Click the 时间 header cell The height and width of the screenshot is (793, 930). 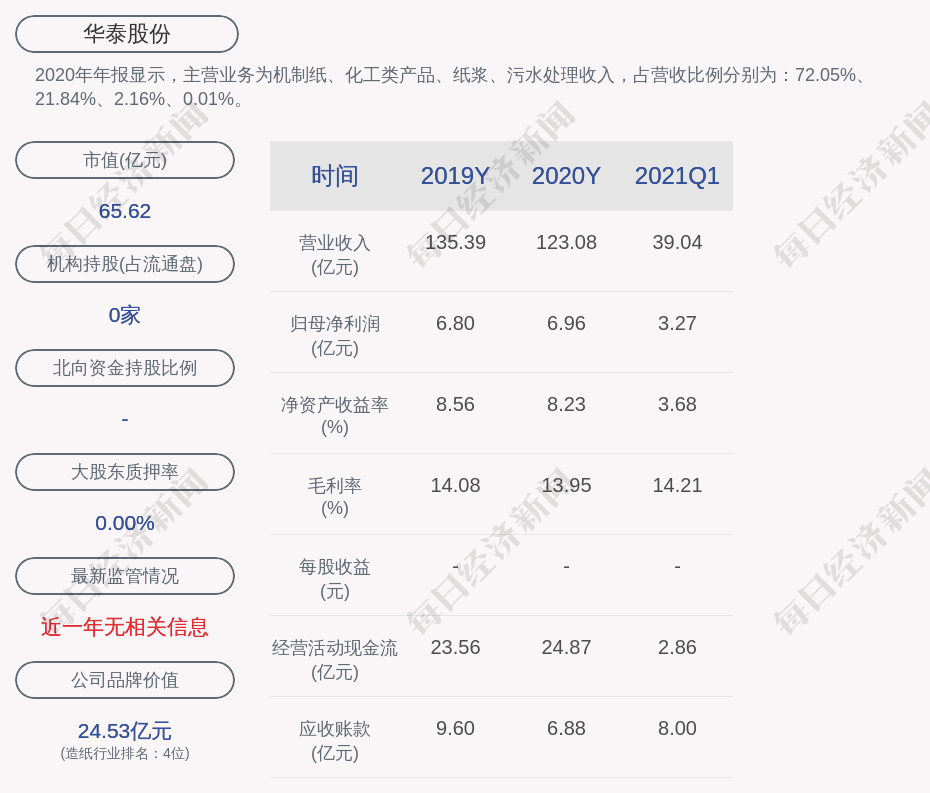pos(335,176)
